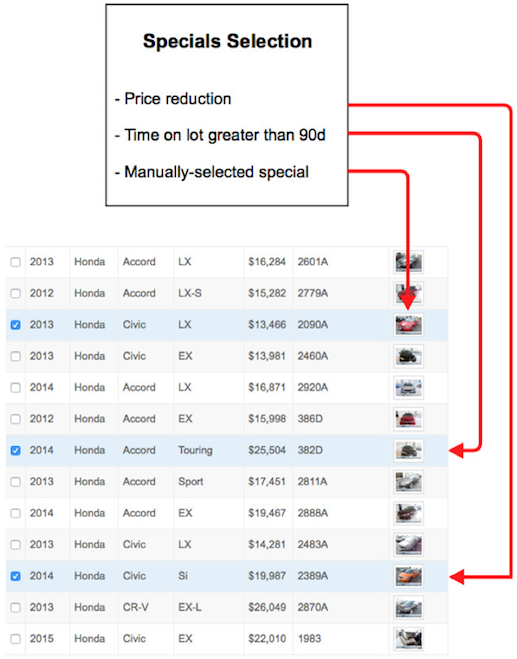Open thumbnail for stock 2601A Accord
Screen dimensions: 517x659
(x=408, y=262)
